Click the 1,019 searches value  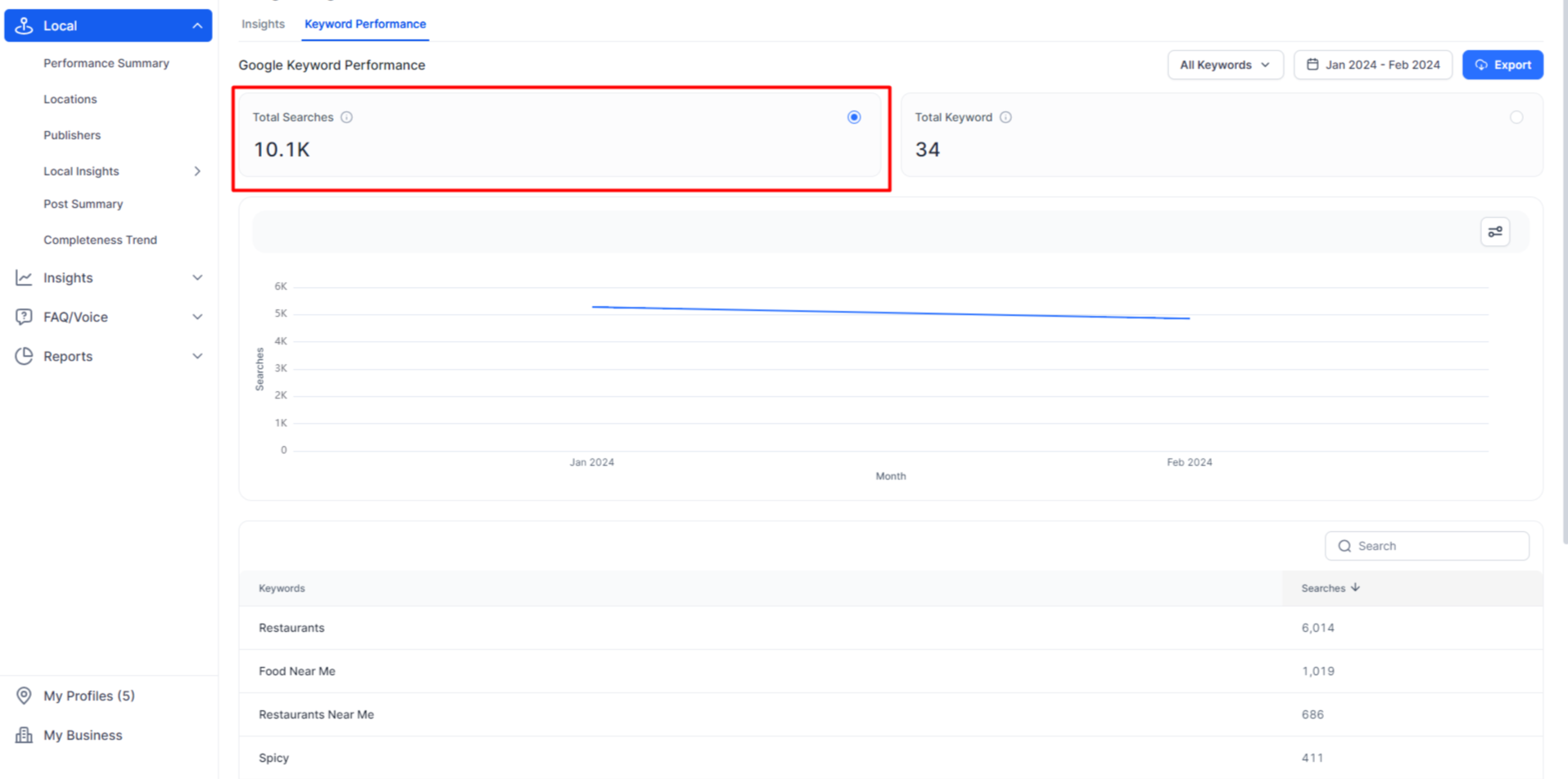(1317, 671)
